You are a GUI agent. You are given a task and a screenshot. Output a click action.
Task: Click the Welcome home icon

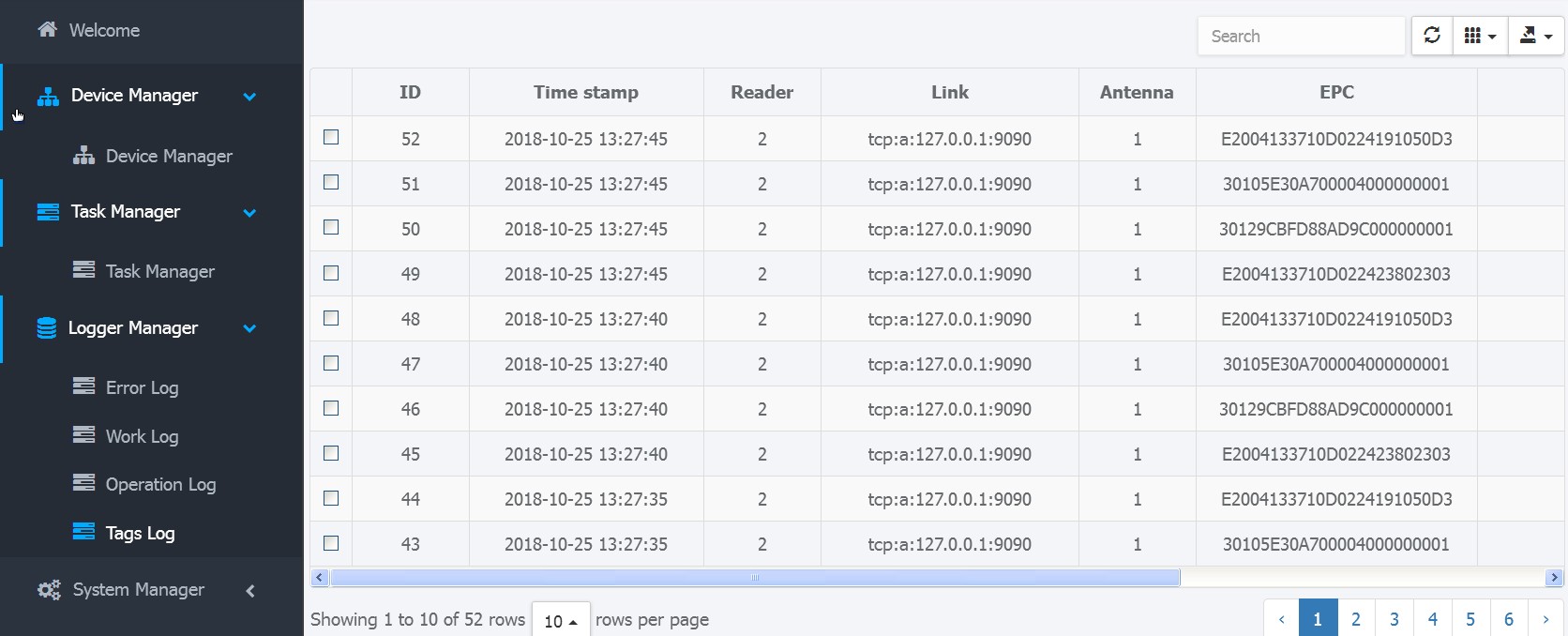tap(47, 29)
